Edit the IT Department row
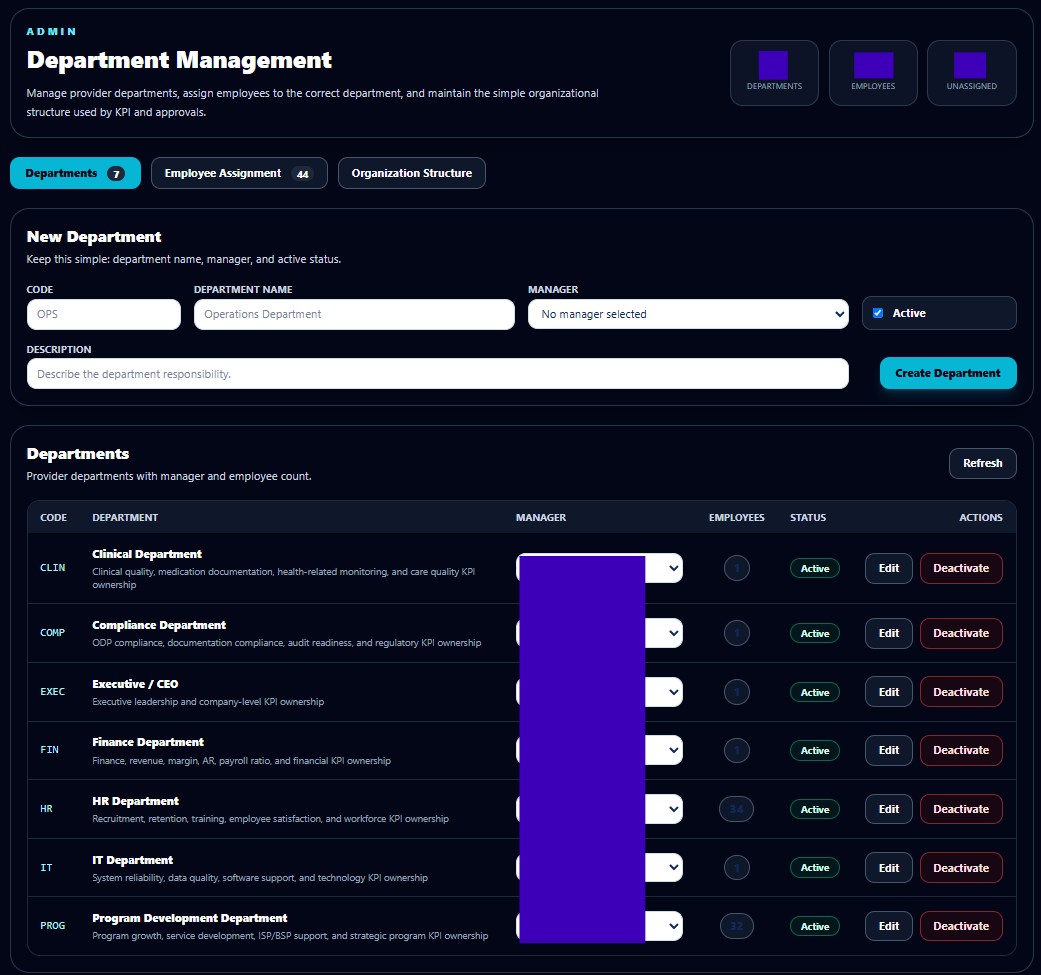Image resolution: width=1041 pixels, height=975 pixels. [x=888, y=867]
